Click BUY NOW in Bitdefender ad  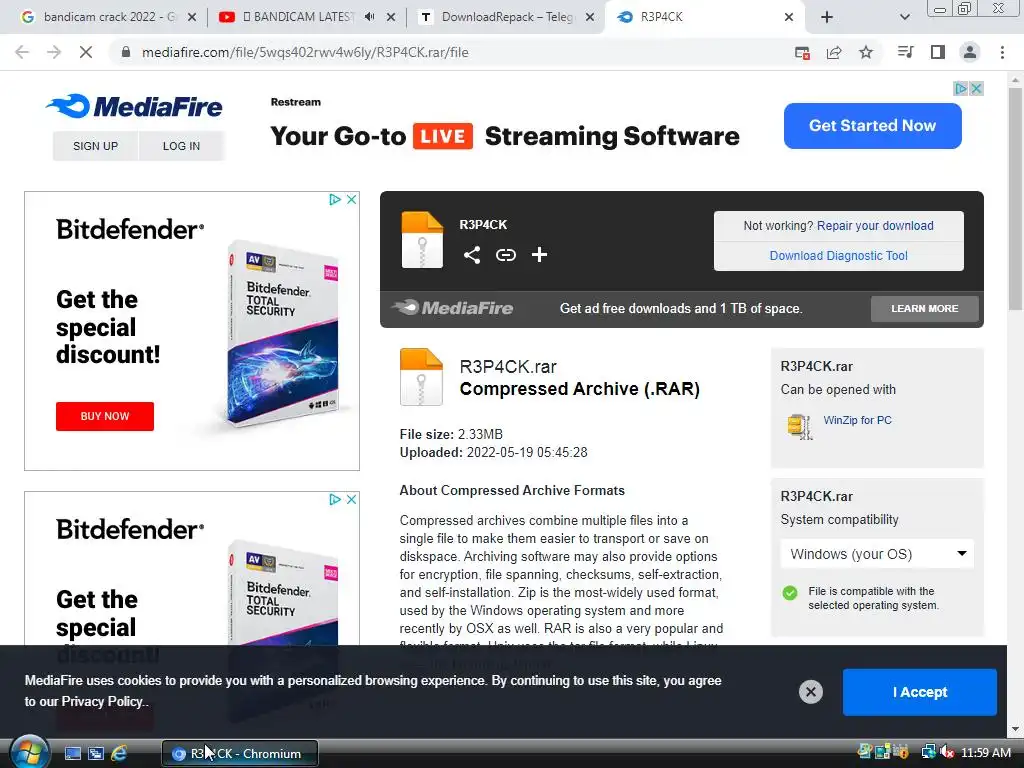(104, 416)
